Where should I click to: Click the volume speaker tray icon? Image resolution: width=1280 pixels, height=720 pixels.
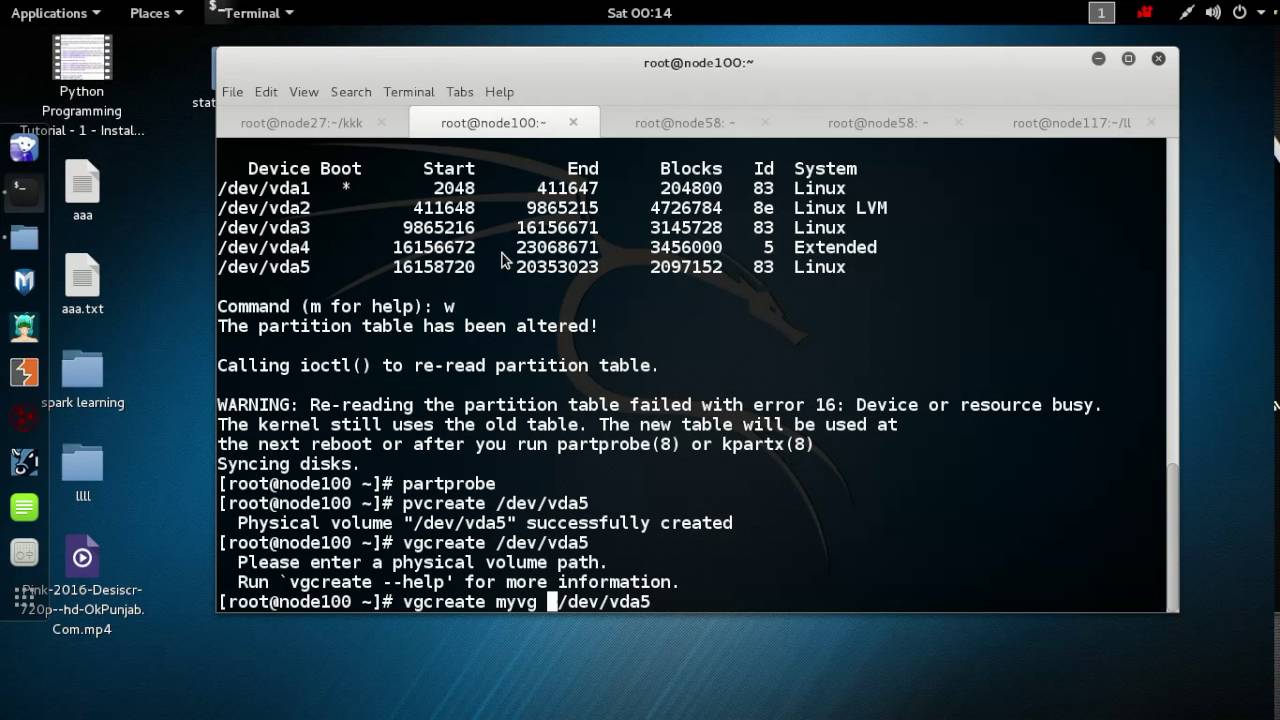point(1213,13)
